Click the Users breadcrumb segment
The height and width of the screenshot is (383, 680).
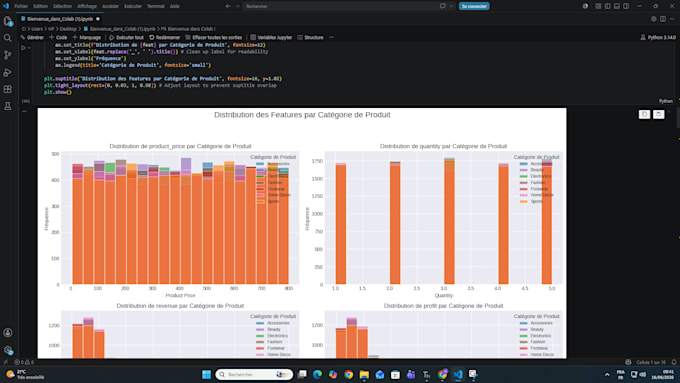(37, 29)
